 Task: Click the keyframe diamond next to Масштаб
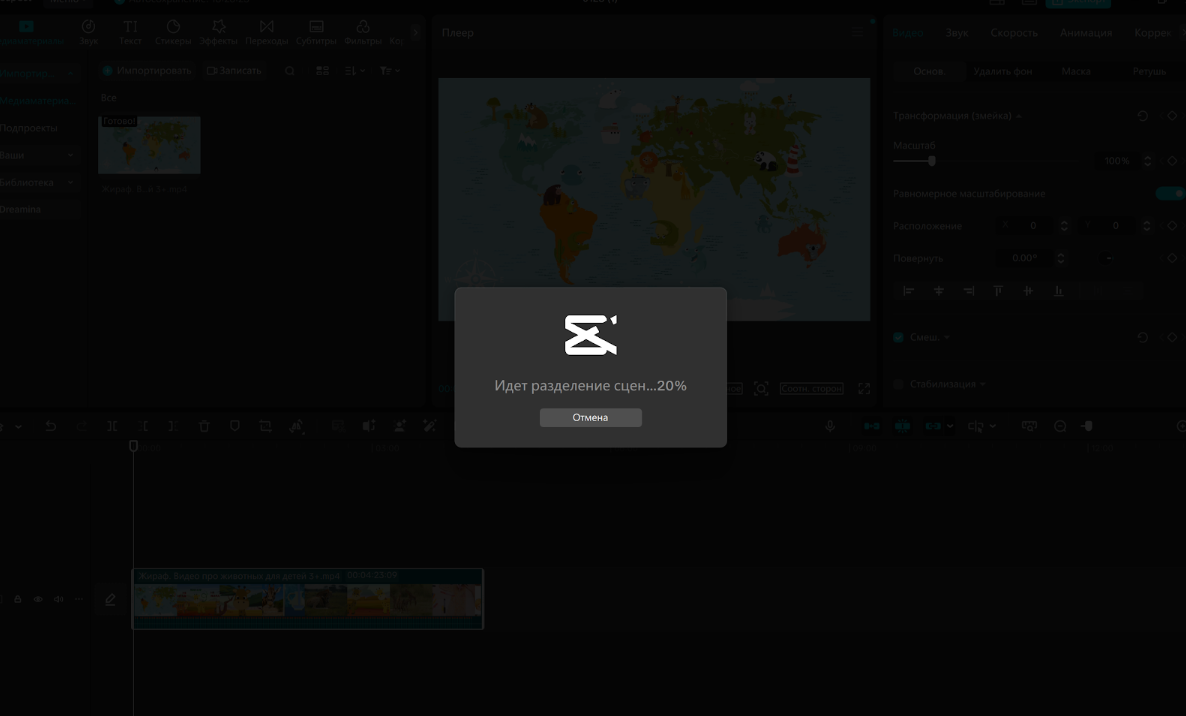(1172, 160)
